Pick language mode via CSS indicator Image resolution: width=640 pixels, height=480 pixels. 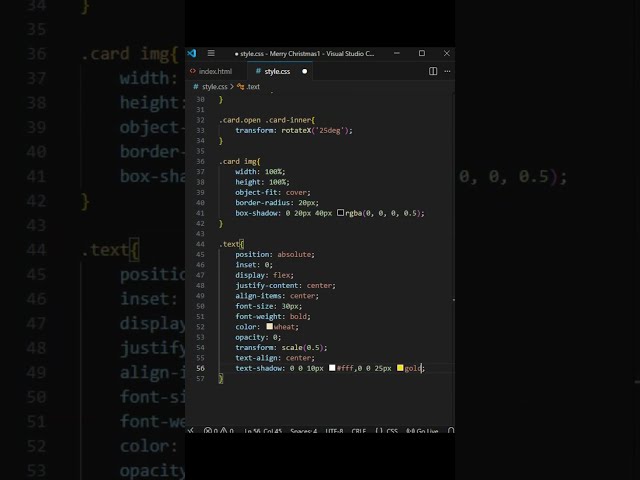(x=386, y=431)
